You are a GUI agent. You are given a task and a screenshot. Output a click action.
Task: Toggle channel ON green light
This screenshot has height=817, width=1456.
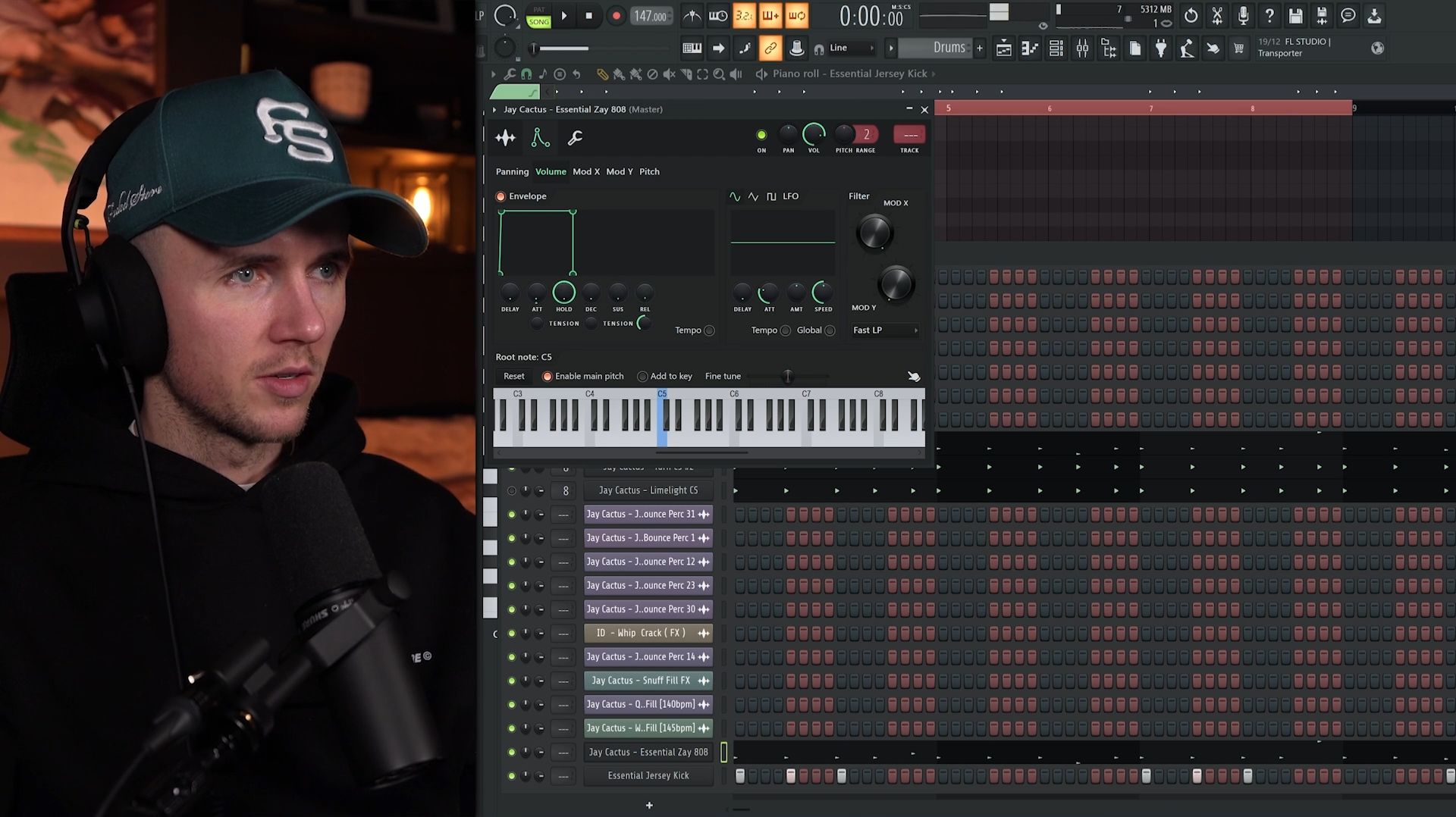[761, 135]
